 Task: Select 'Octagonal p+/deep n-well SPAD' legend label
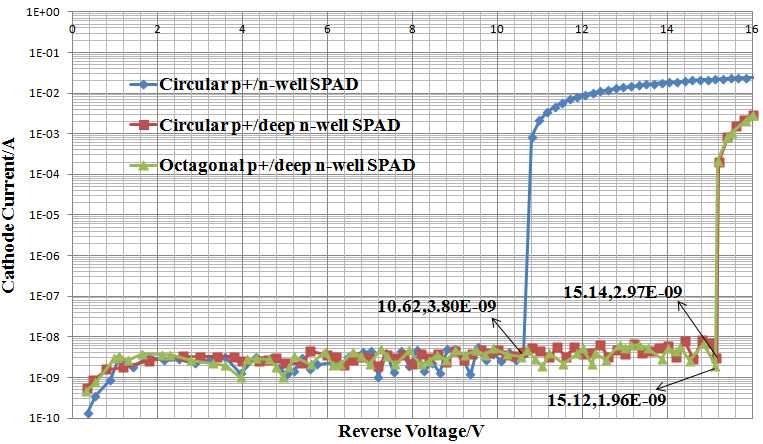pyautogui.click(x=287, y=166)
